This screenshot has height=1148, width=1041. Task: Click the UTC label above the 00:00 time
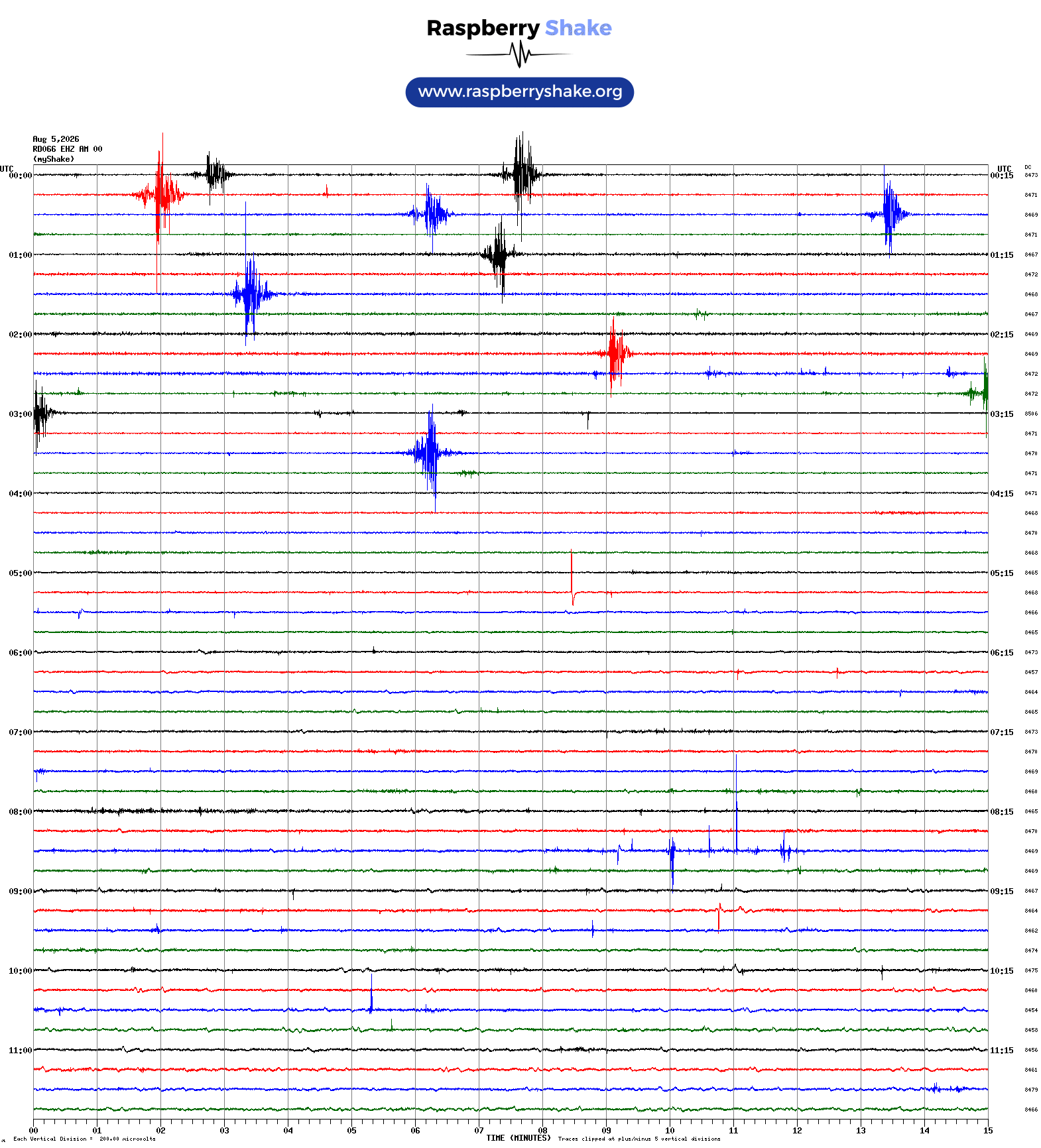(7, 169)
